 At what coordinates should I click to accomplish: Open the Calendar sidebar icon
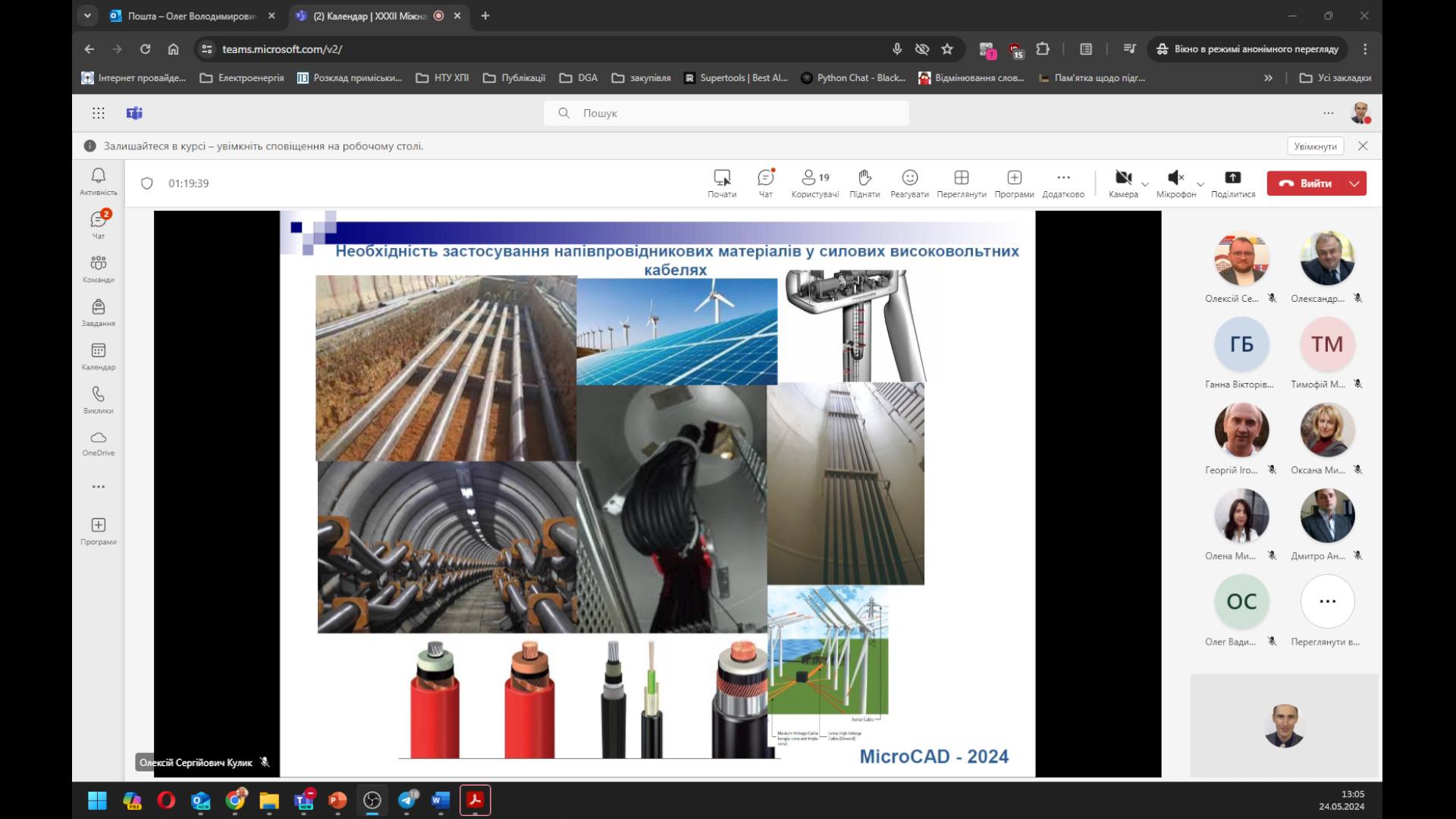click(99, 355)
